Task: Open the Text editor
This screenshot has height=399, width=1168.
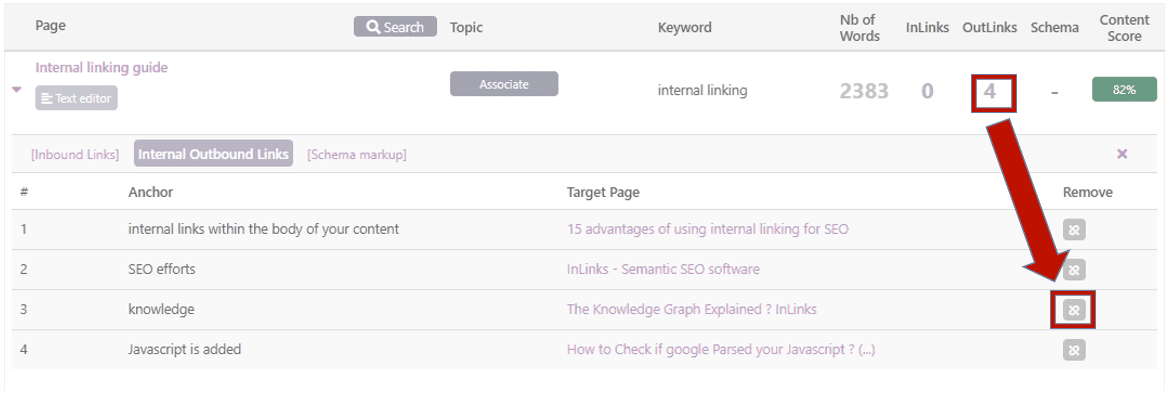Action: coord(76,98)
